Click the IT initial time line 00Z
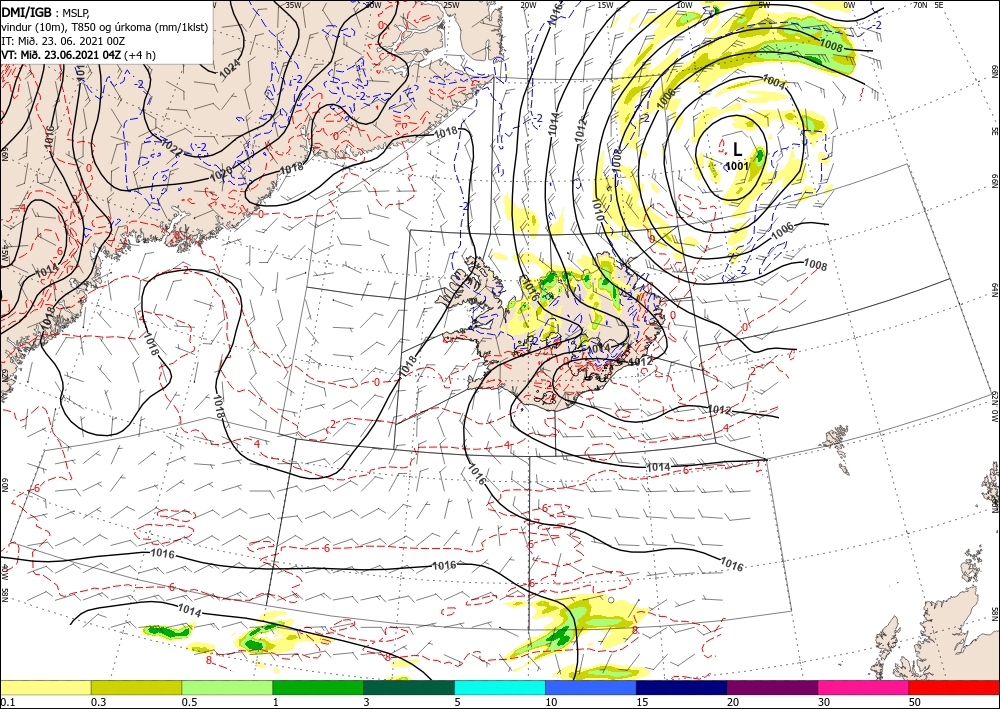The image size is (1000, 709). [x=63, y=41]
